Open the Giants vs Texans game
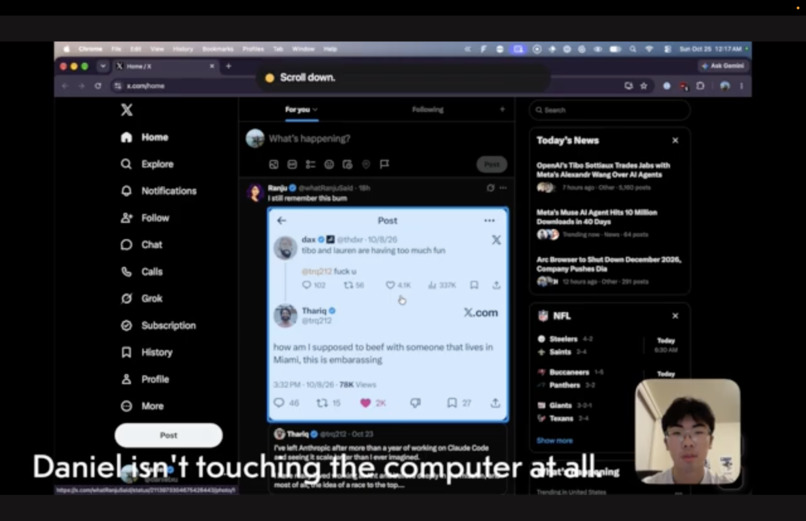806x521 pixels. (x=586, y=412)
